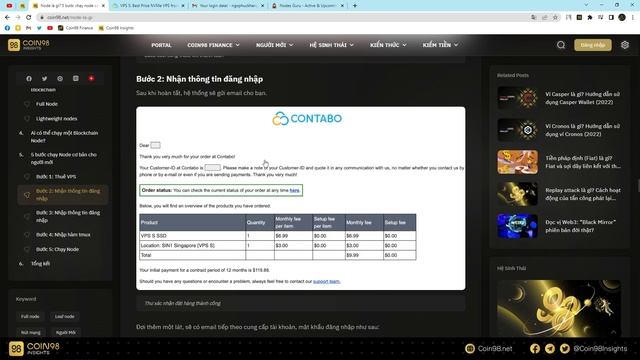Jump to Lightweight nodes in table of contents

(x=56, y=119)
